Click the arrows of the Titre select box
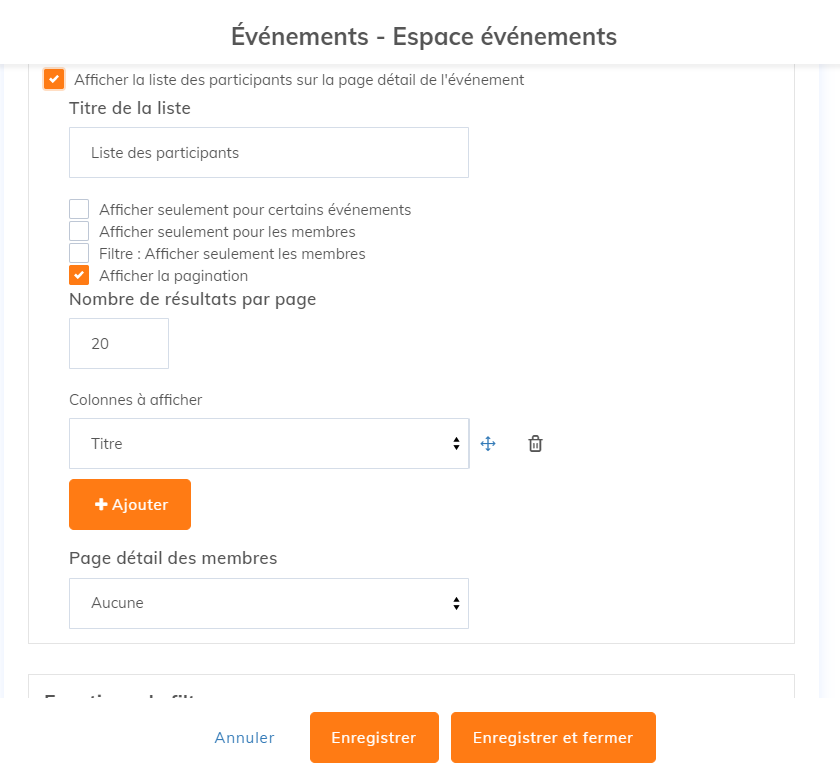Viewport: 840px width, 775px height. [x=456, y=444]
